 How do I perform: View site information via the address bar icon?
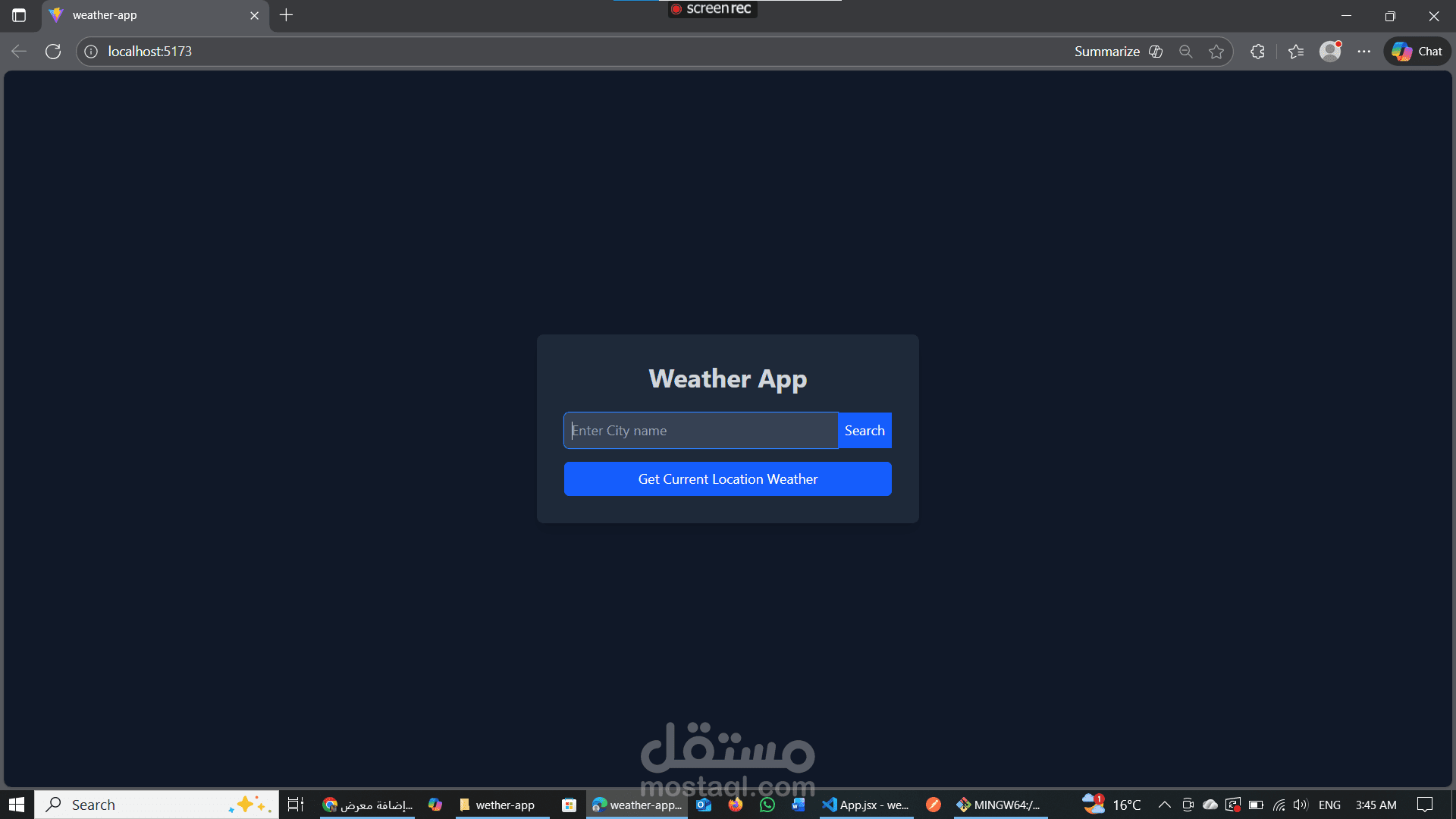coord(91,51)
